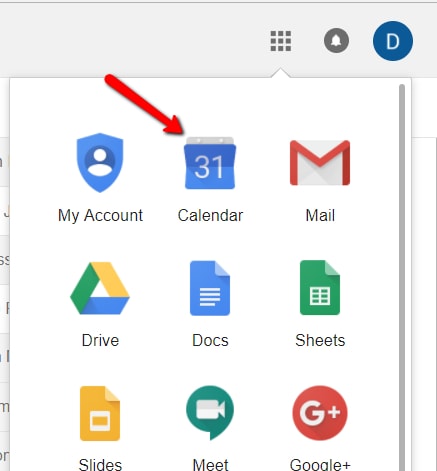Screen dimensions: 437x471
Task: Open the My Account shield icon
Action: coord(100,163)
